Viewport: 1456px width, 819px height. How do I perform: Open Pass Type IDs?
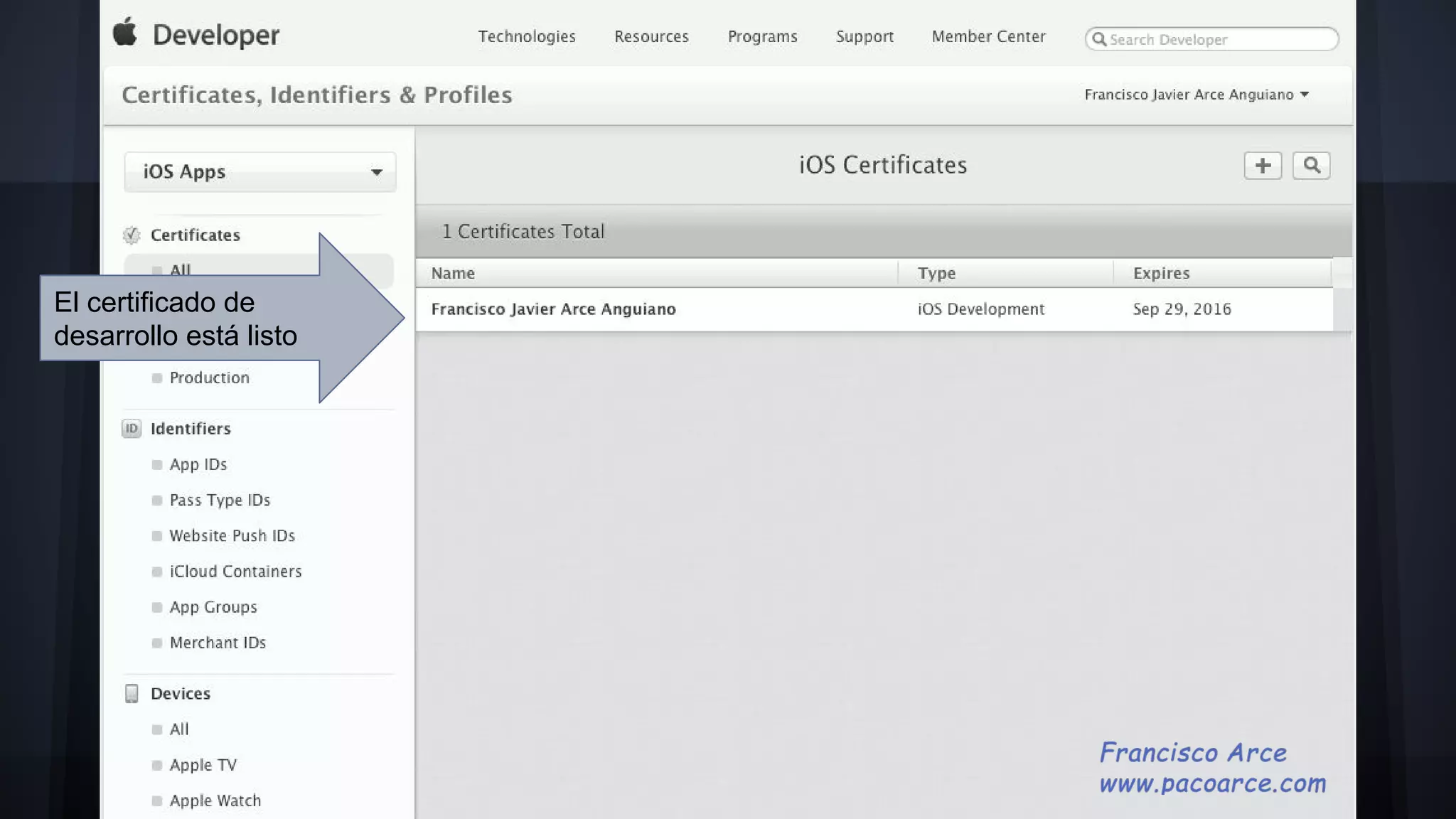[x=220, y=500]
